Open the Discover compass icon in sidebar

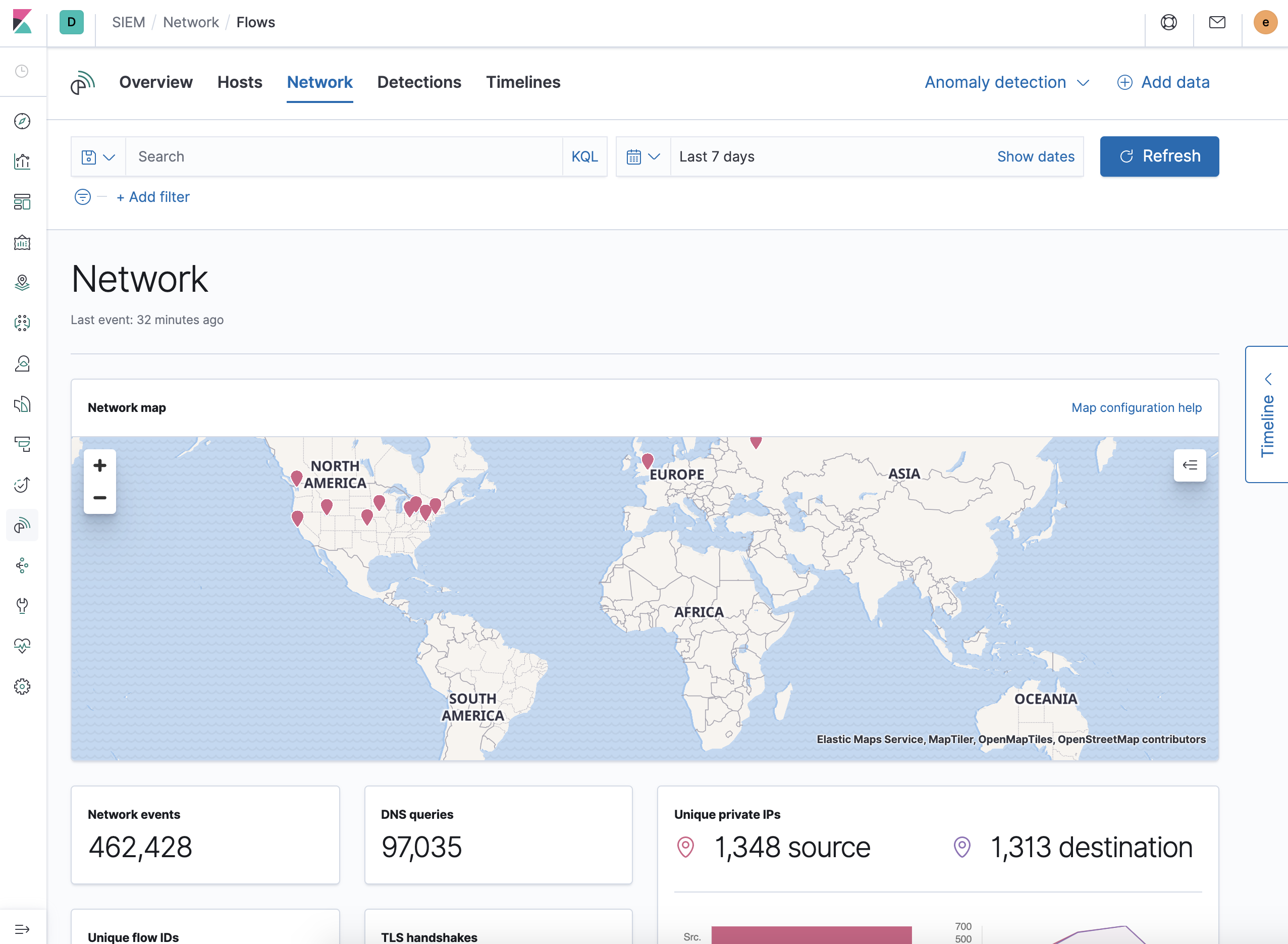22,121
